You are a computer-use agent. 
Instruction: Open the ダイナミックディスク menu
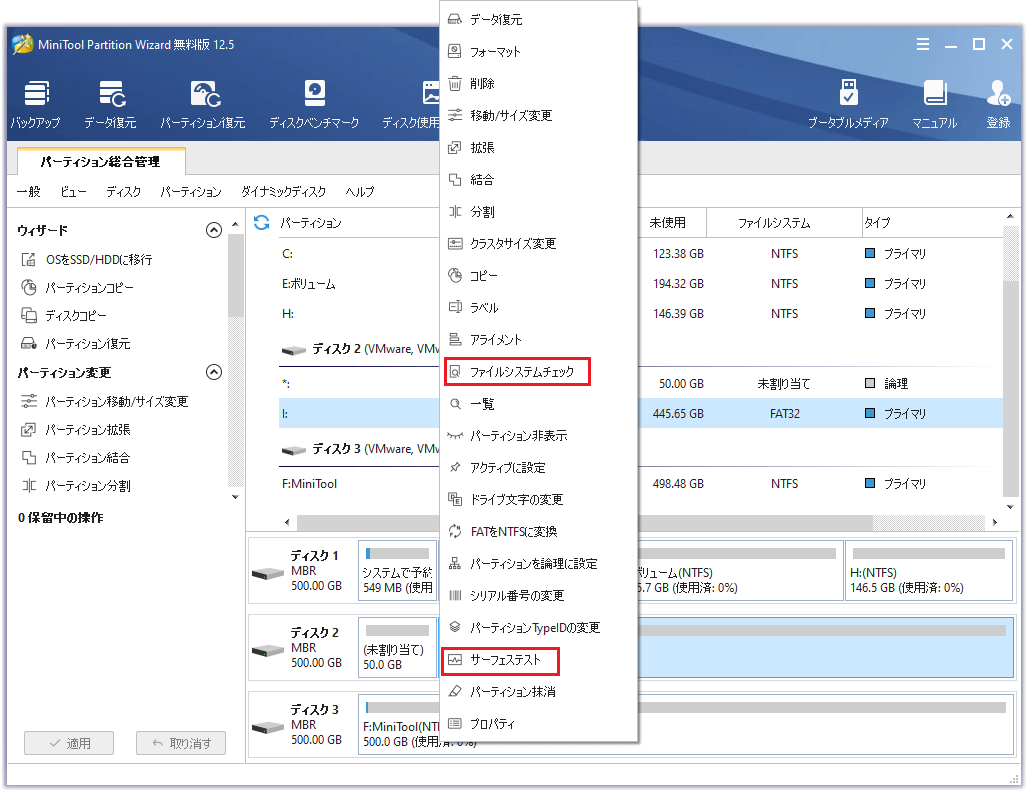pos(284,192)
